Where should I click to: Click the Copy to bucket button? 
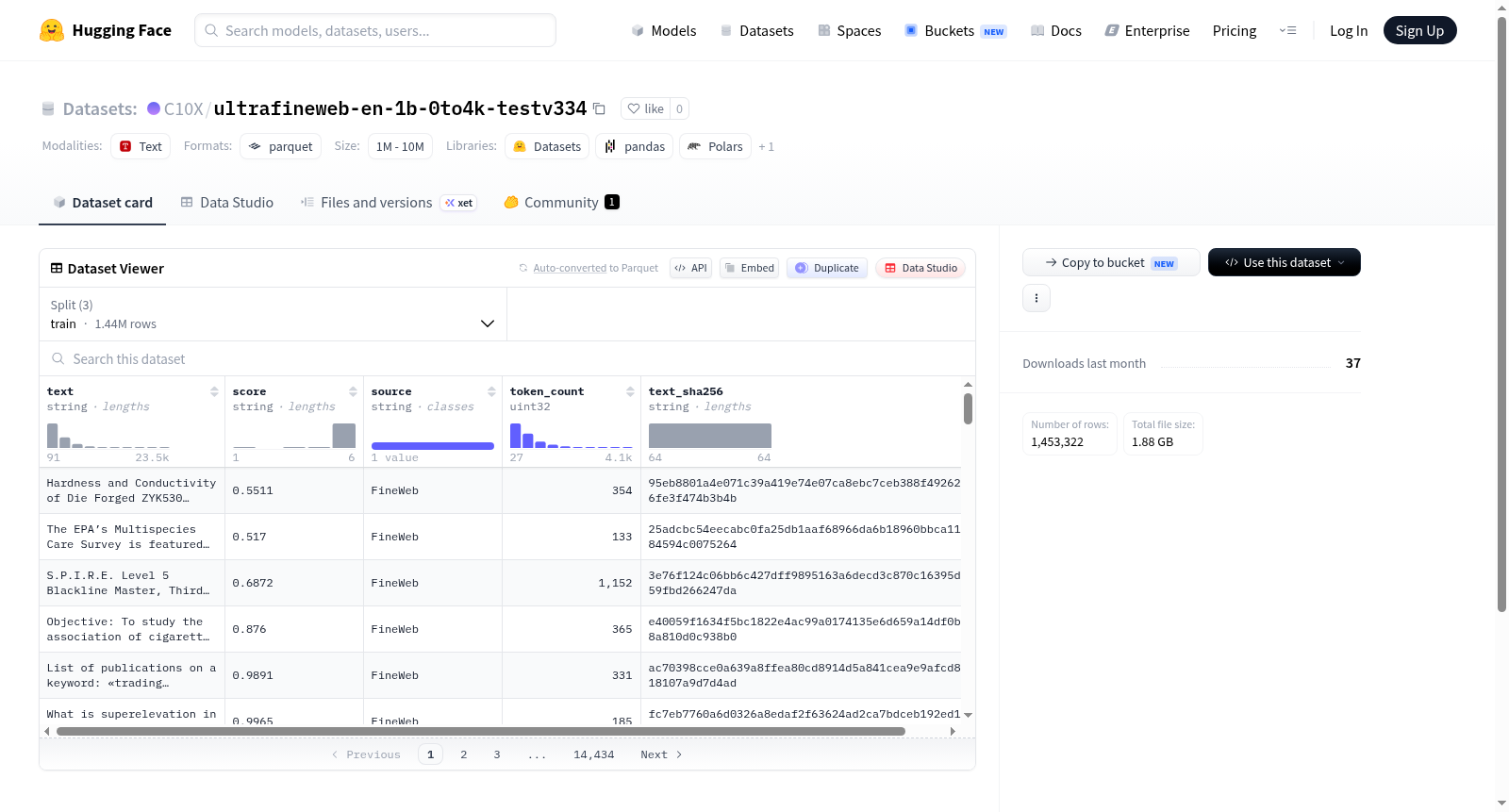point(1111,262)
